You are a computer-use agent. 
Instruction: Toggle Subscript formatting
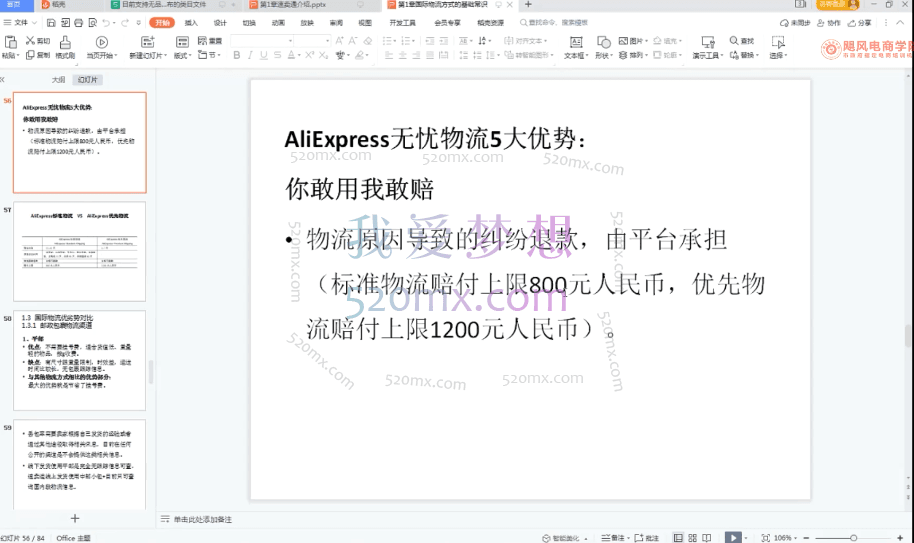click(x=324, y=55)
